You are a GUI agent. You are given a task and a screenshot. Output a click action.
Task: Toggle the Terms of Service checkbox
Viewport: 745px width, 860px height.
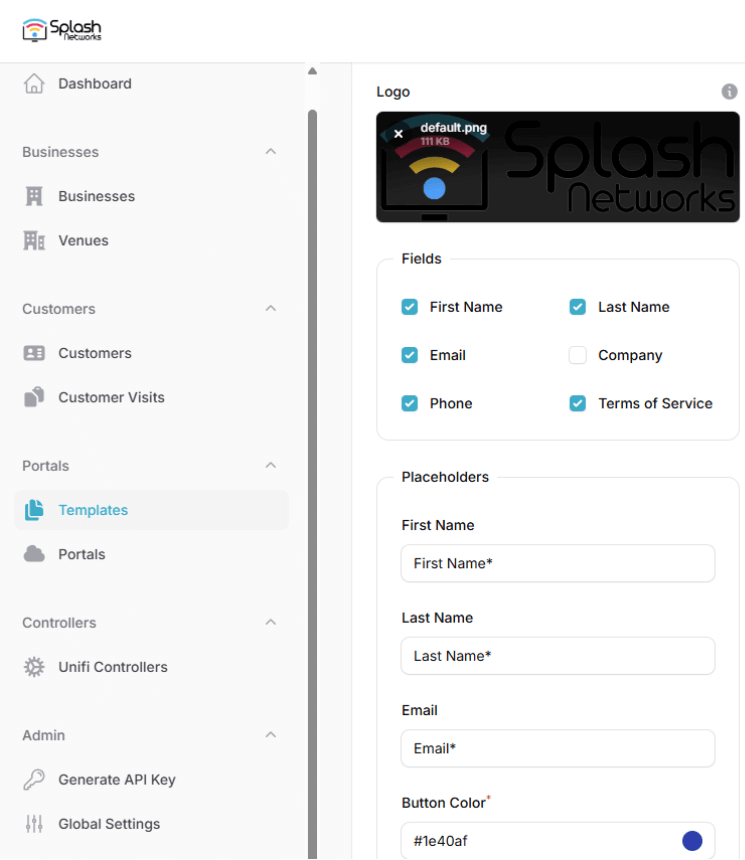pos(577,403)
